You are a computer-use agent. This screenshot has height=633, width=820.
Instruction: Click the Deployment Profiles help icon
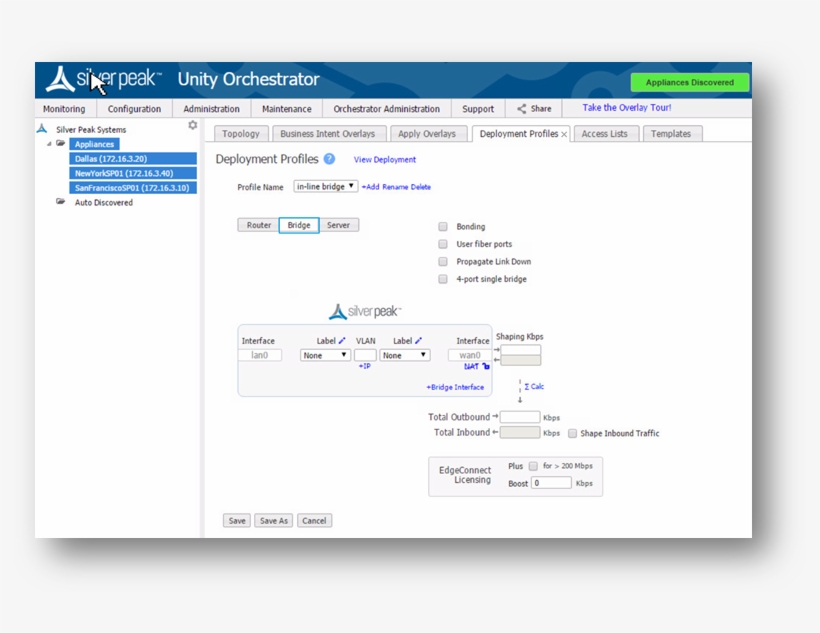click(x=329, y=159)
